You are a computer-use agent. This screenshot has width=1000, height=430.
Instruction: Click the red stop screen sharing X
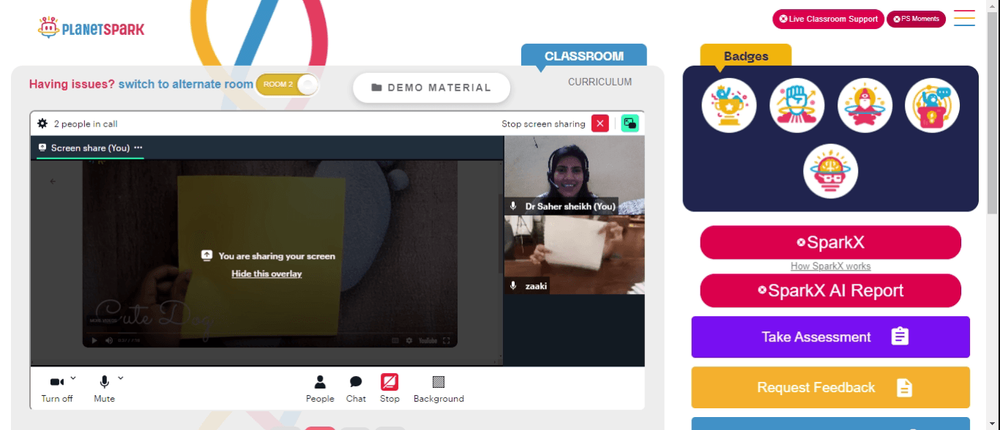[600, 124]
